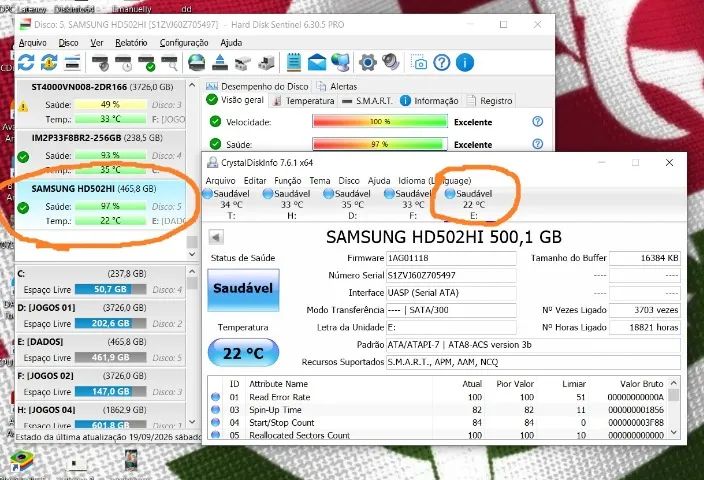The width and height of the screenshot is (704, 480).
Task: Click disk with speaker test icon
Action: [x=100, y=62]
